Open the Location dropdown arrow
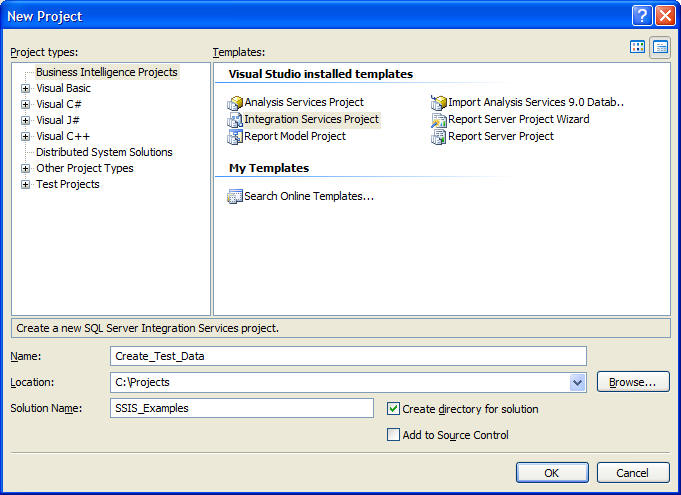The width and height of the screenshot is (681, 495). (577, 383)
